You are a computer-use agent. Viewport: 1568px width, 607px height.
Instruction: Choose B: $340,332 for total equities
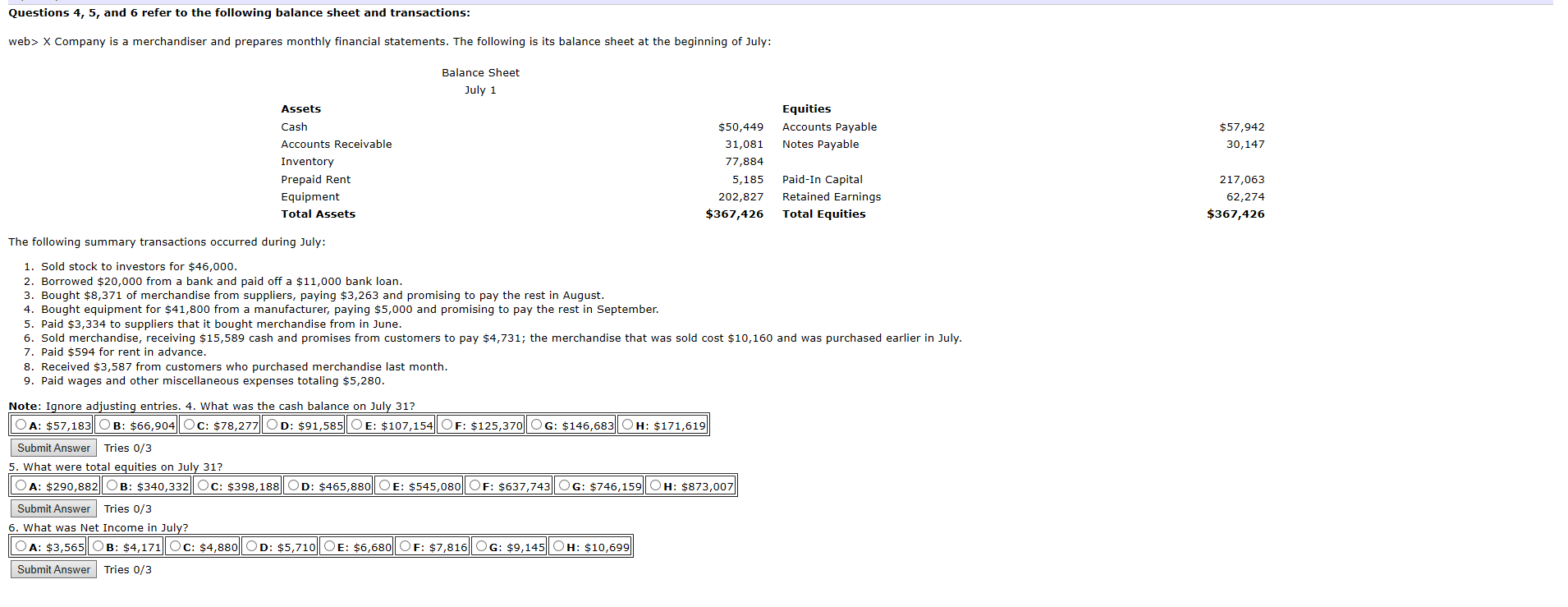112,485
